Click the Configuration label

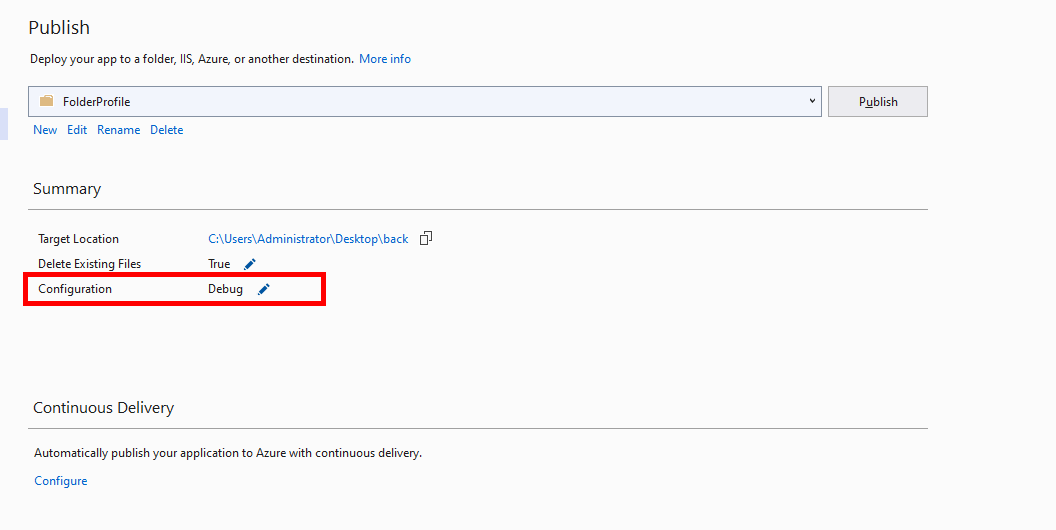[x=75, y=289]
